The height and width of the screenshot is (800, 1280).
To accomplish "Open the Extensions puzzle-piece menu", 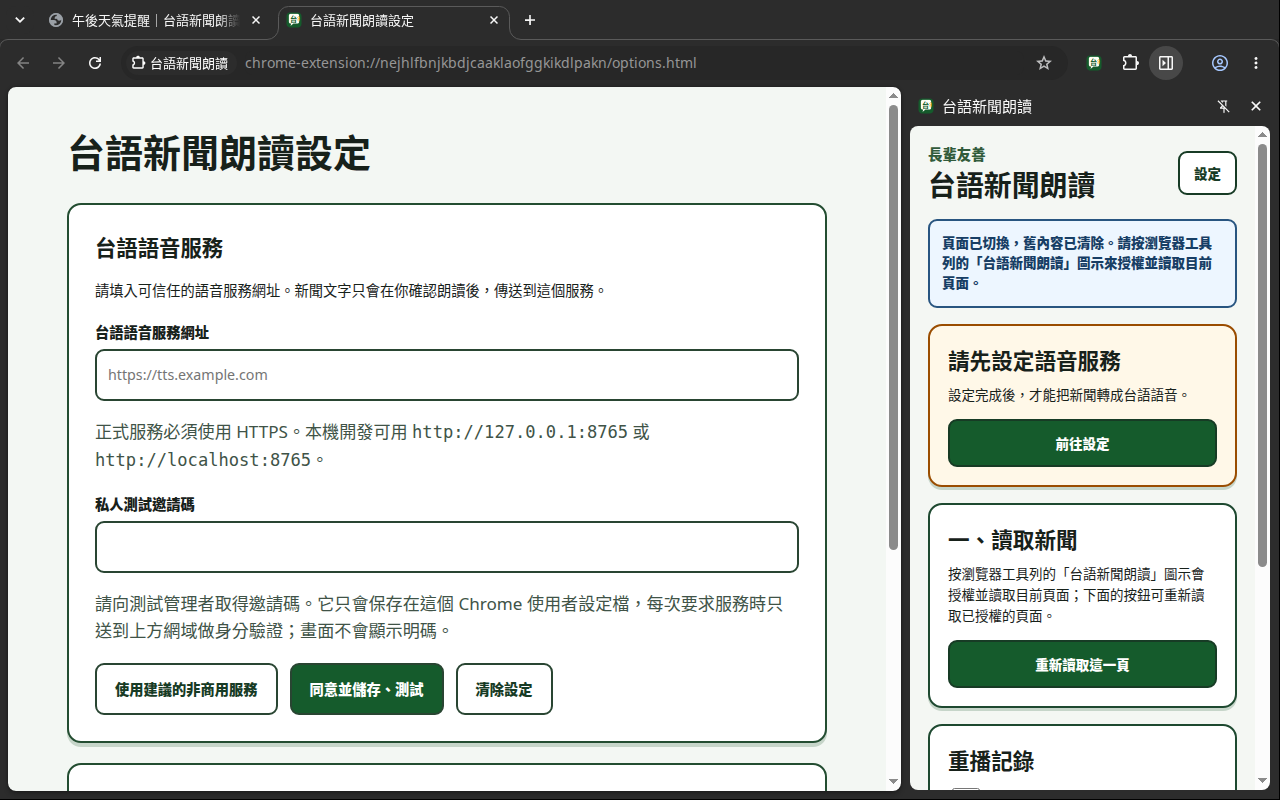I will (1130, 63).
